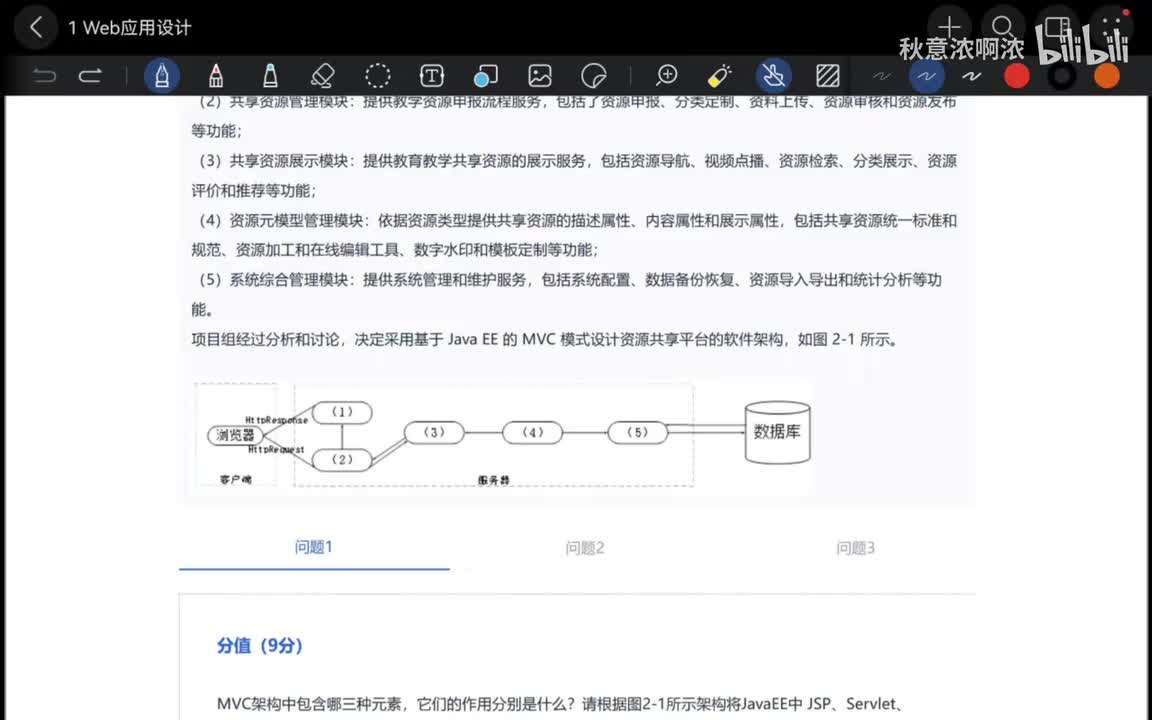Click diagram node (2)
The image size is (1152, 720).
342,459
